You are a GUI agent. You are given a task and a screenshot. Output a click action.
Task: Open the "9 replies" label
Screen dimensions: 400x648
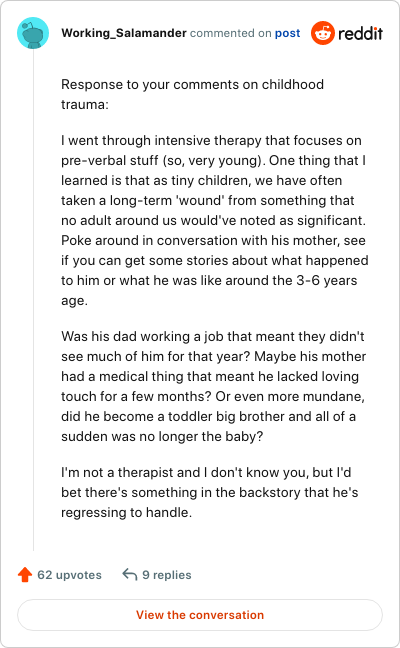[167, 575]
